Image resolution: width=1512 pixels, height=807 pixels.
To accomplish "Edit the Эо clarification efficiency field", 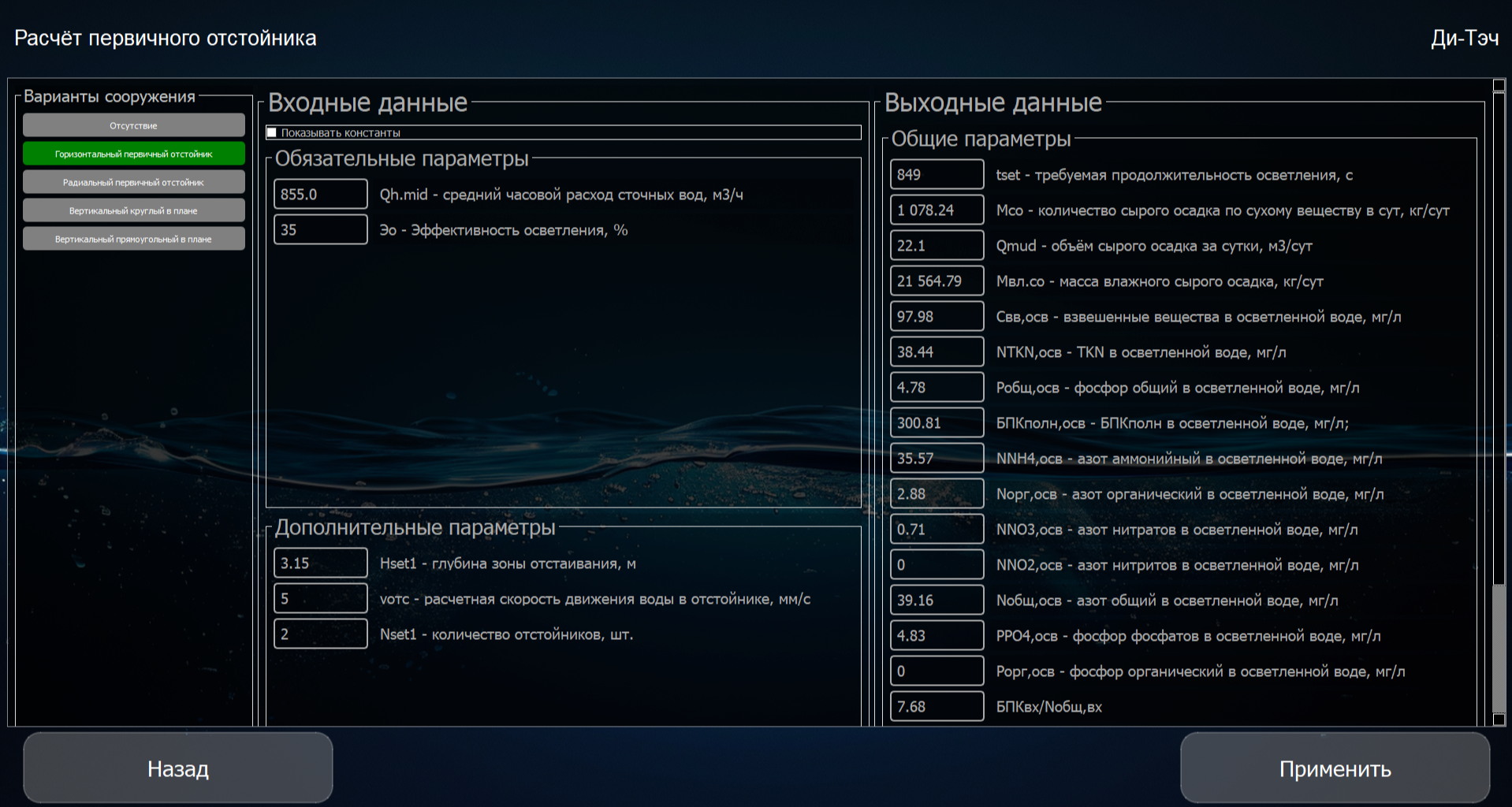I will (x=320, y=230).
